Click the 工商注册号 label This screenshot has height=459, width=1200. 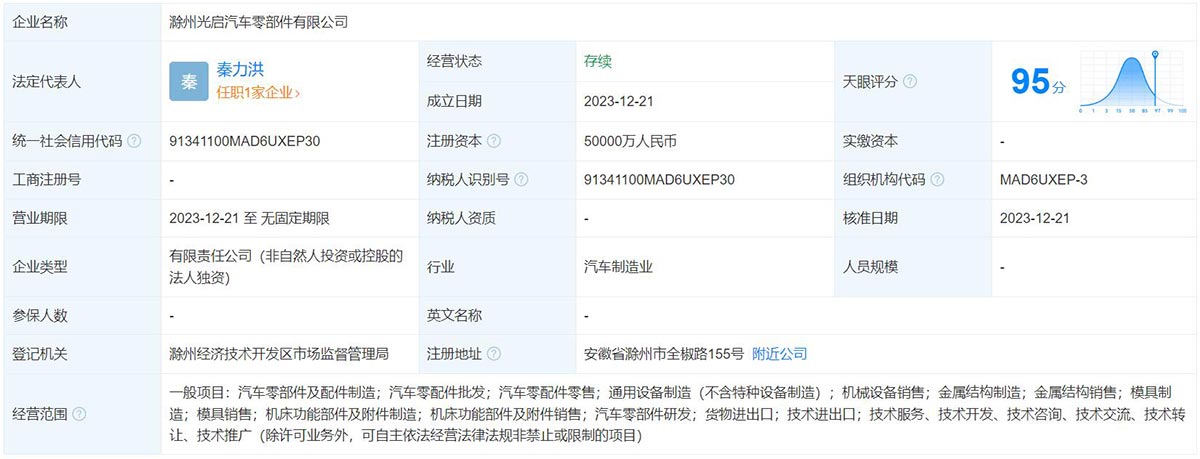pos(47,180)
